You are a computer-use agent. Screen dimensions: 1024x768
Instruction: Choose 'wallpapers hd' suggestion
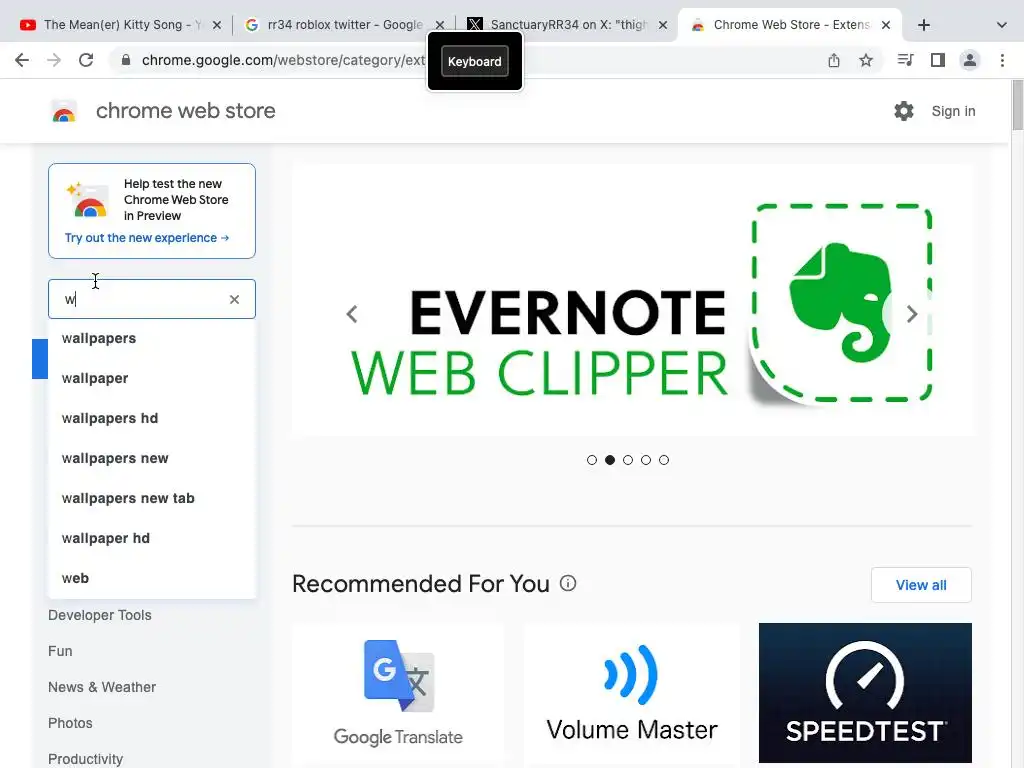coord(152,418)
